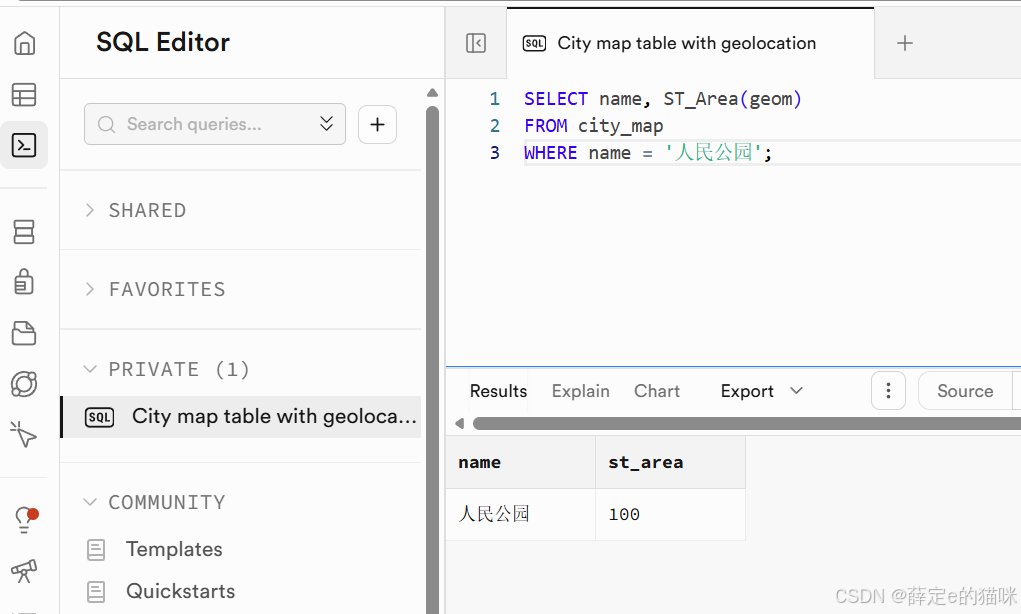Select the SQL Editor terminal icon

click(24, 145)
